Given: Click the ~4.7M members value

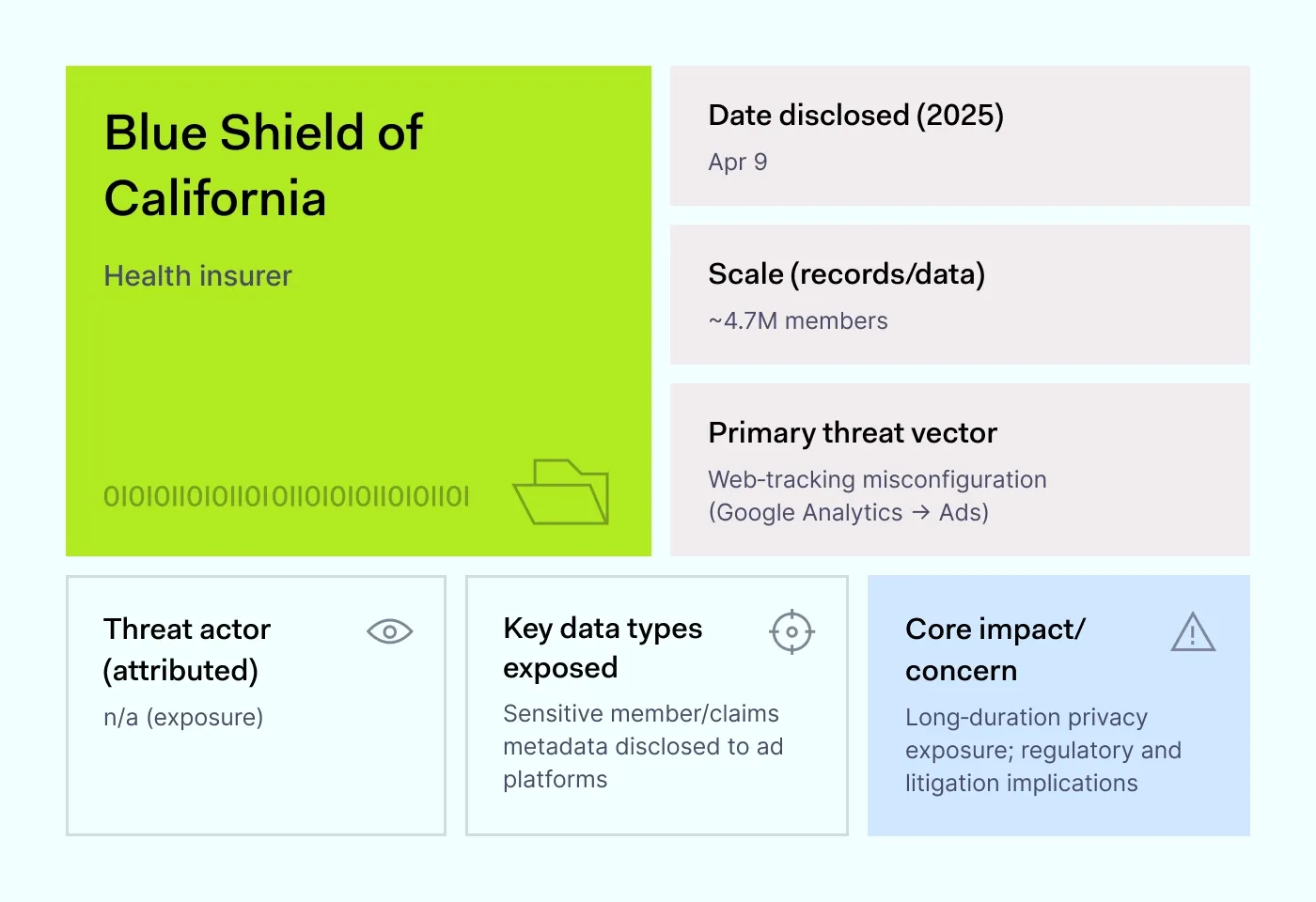Looking at the screenshot, I should [x=798, y=321].
